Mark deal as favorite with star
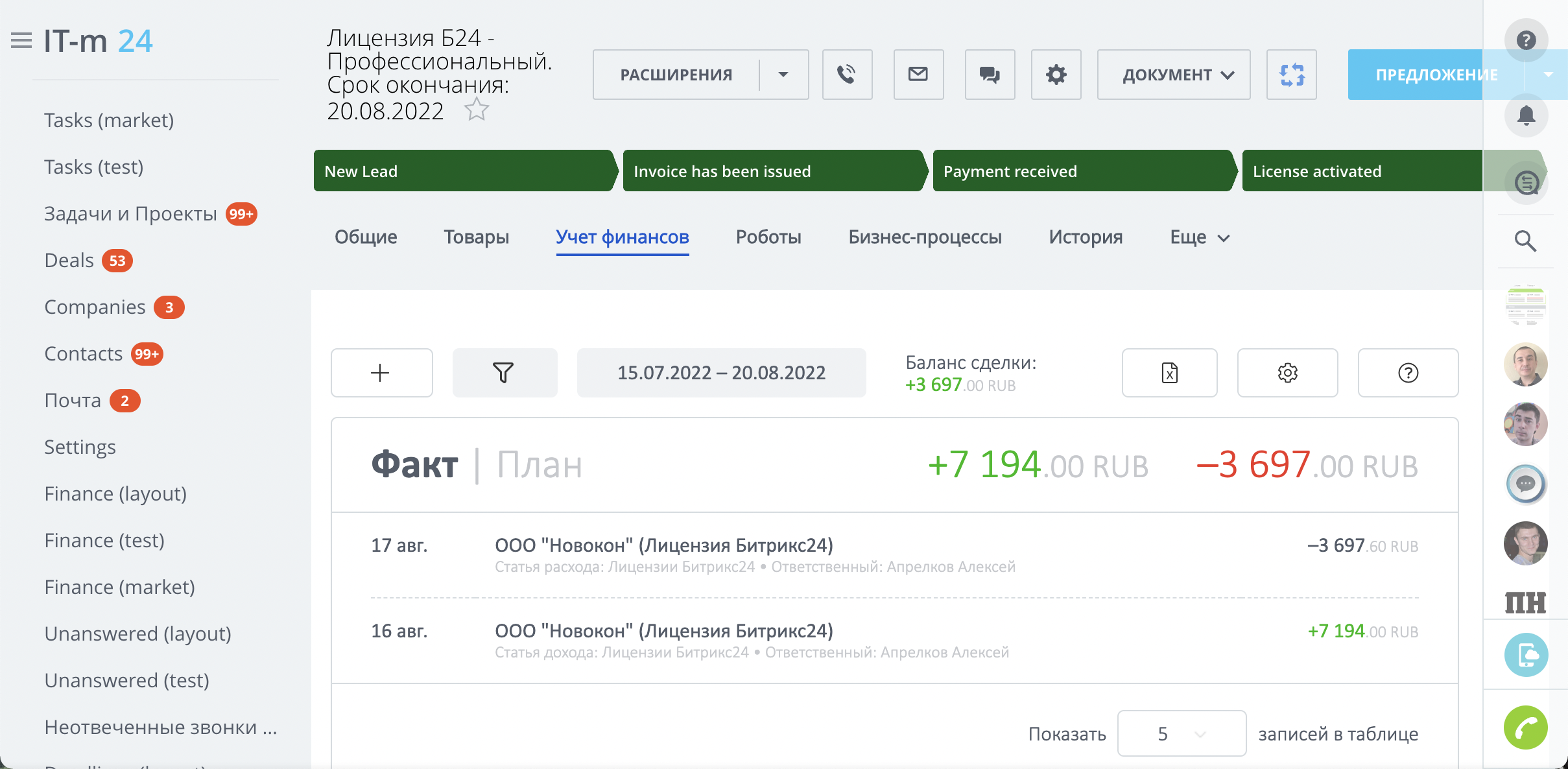The height and width of the screenshot is (769, 1568). (x=477, y=110)
